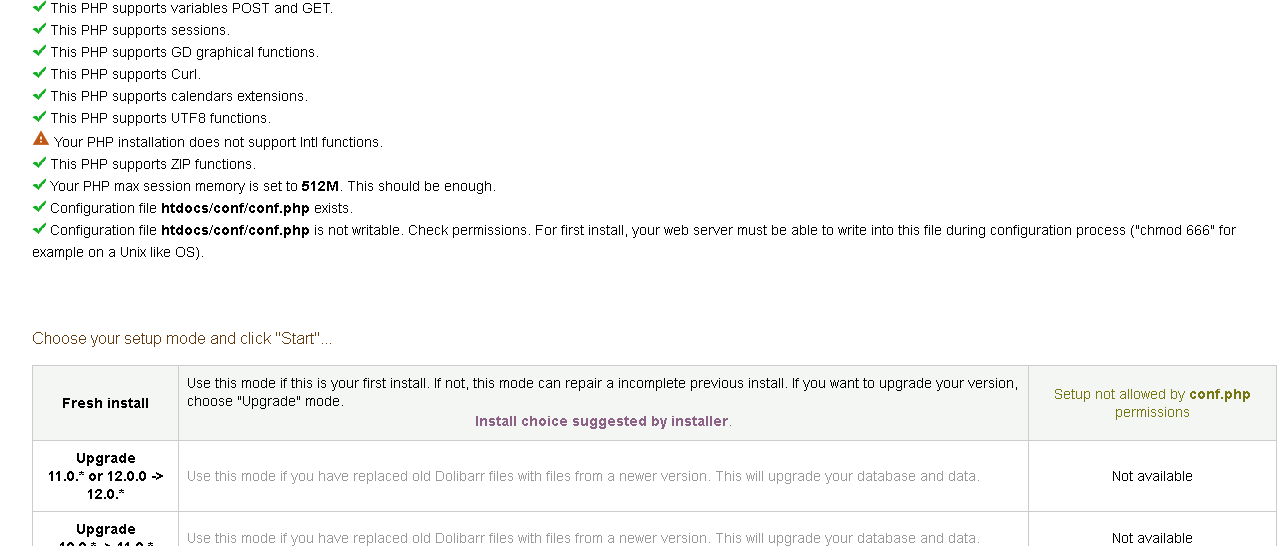Click the 'Choose your setup mode' heading
Viewport: 1283px width, 546px height.
182,339
